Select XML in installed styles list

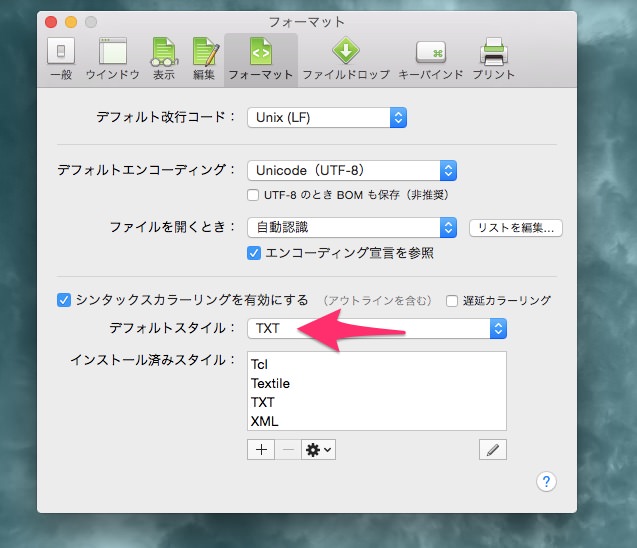pos(377,421)
